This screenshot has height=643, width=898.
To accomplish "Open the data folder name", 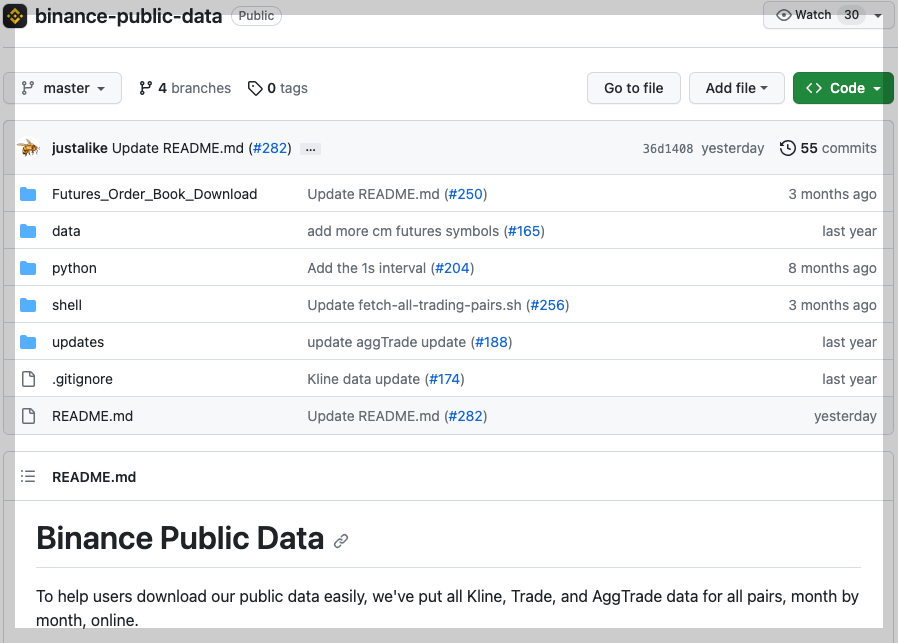I will [66, 231].
